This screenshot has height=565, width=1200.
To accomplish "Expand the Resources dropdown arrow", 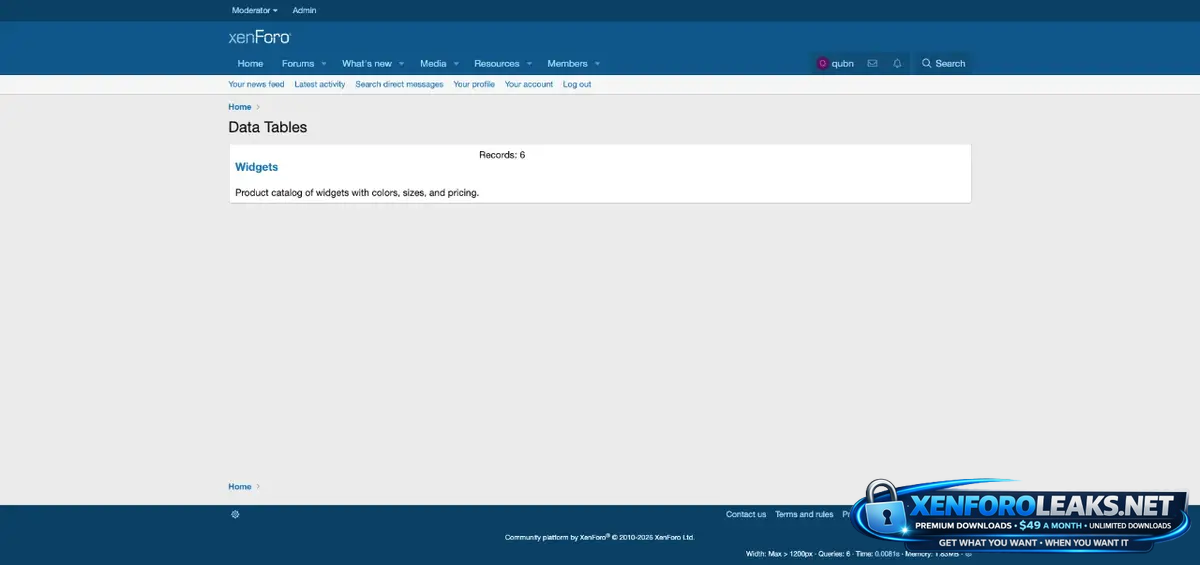I will pos(529,64).
